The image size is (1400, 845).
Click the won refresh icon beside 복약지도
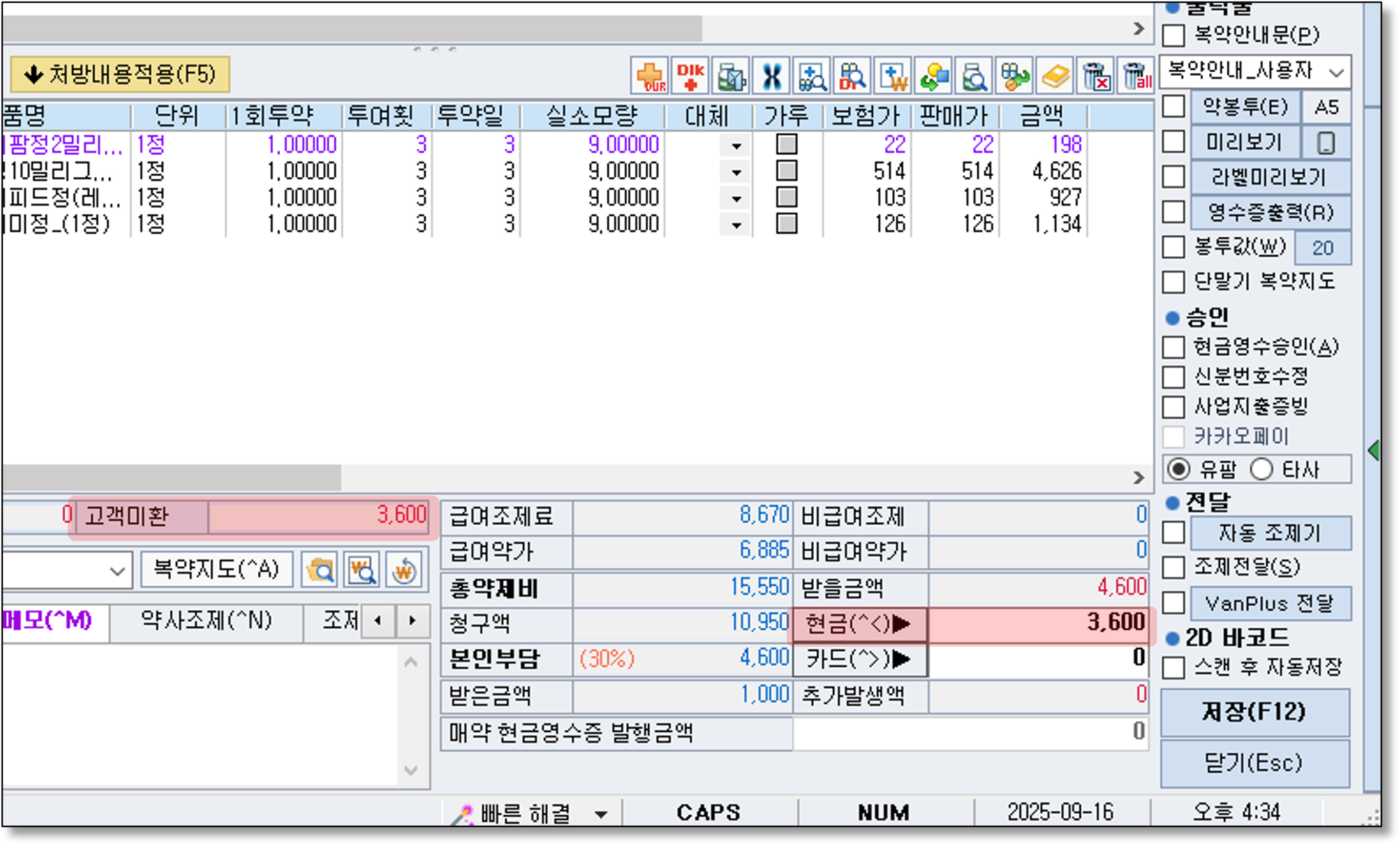(x=404, y=569)
